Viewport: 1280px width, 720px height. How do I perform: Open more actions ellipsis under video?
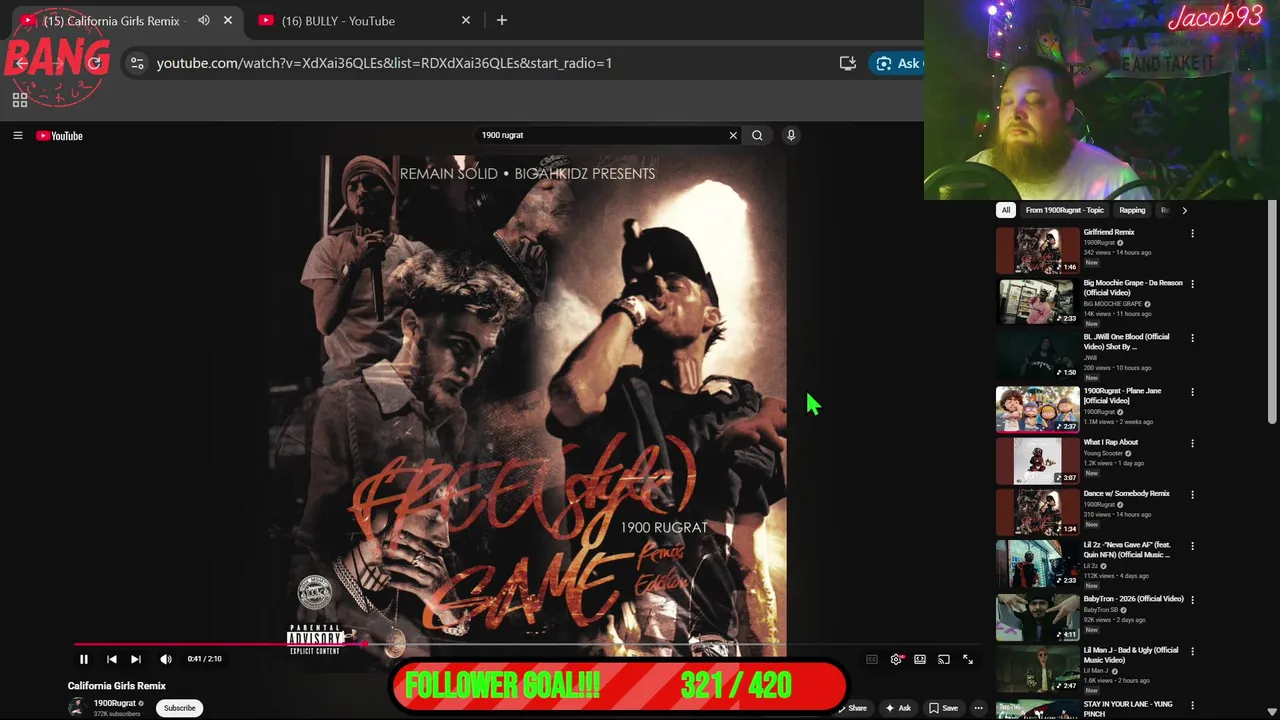tap(978, 708)
